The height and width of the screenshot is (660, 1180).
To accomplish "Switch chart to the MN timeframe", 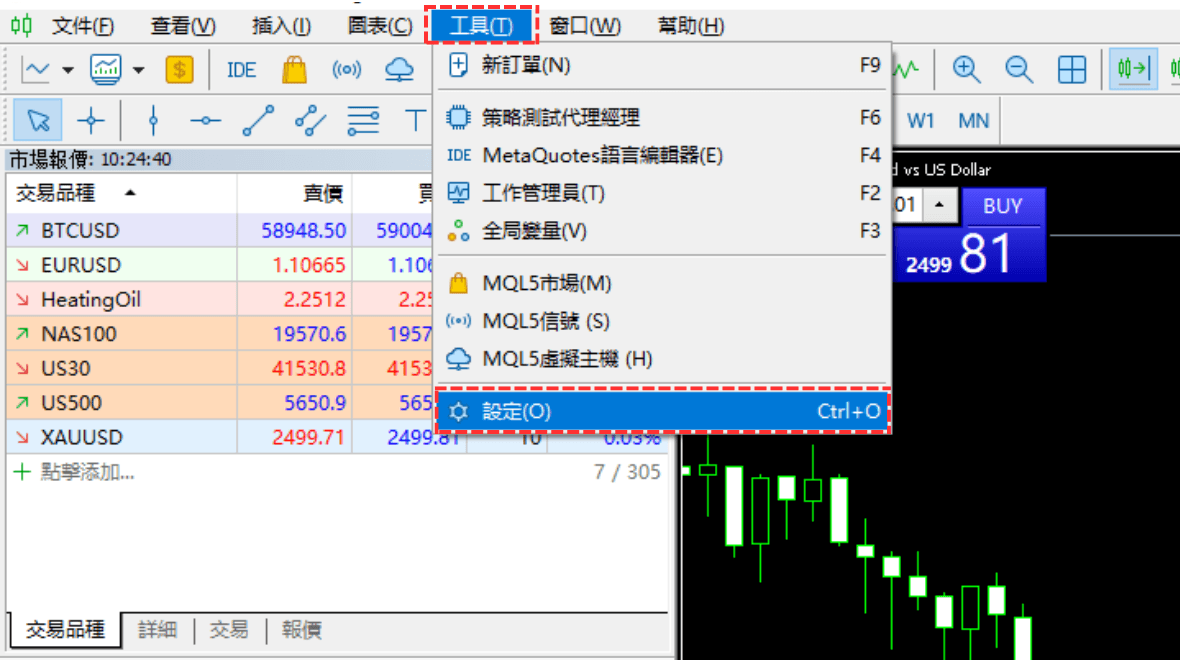I will 973,121.
